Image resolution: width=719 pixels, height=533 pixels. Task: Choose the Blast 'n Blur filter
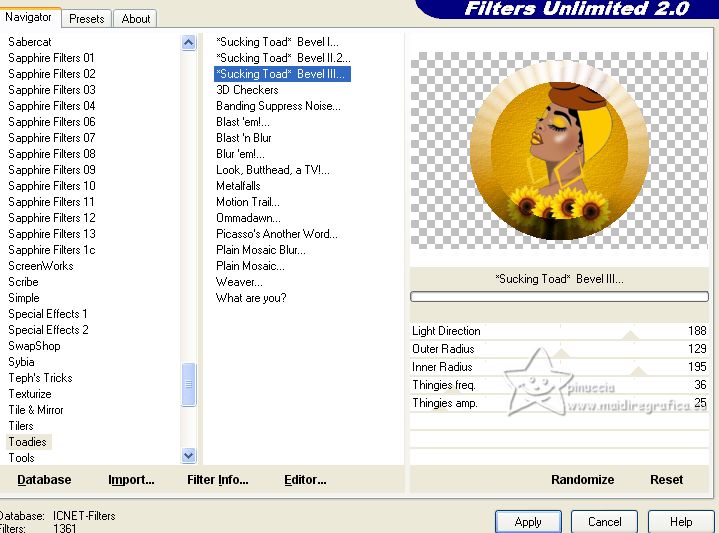point(244,139)
